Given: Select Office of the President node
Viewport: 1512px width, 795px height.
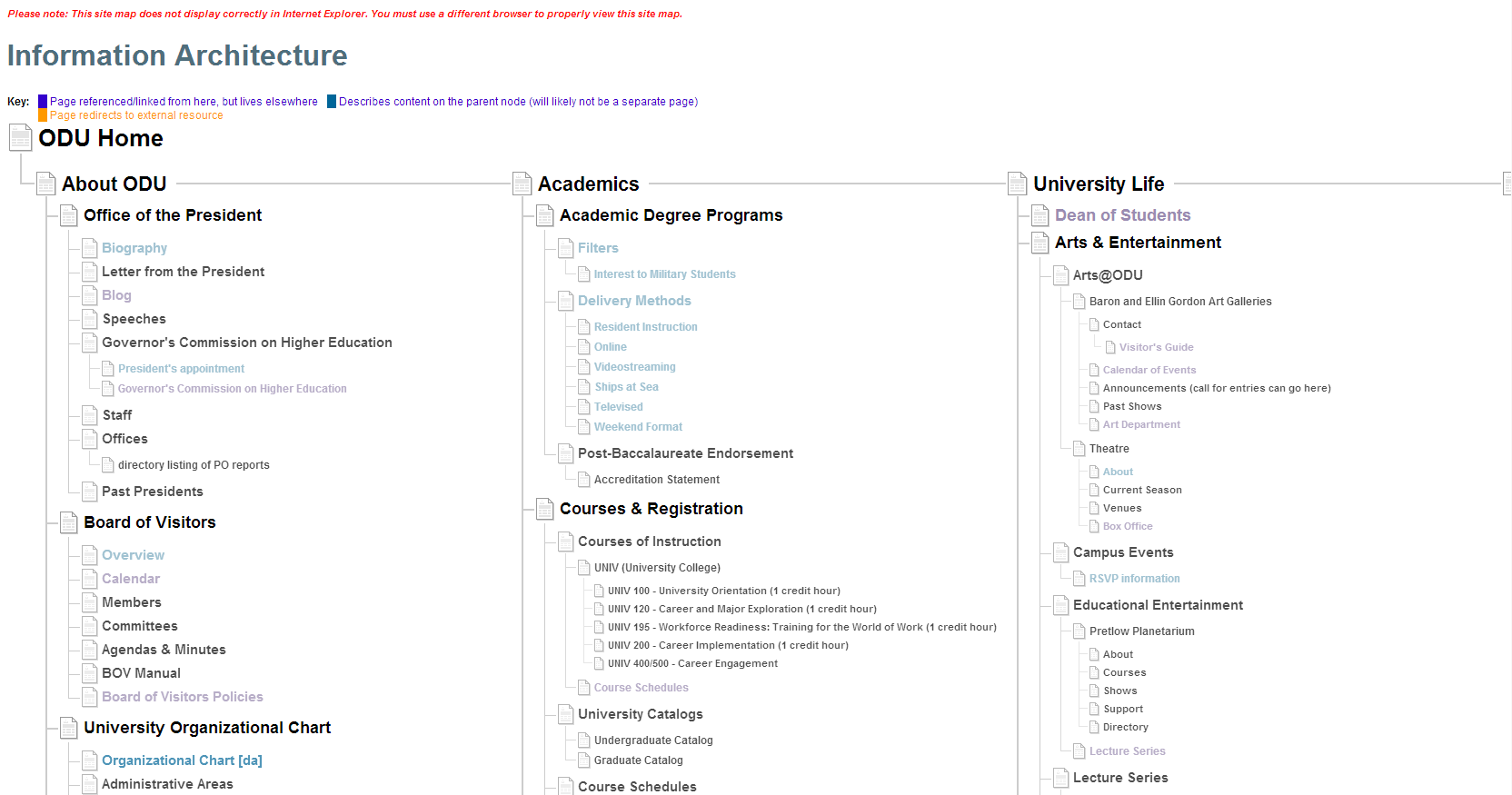Looking at the screenshot, I should click(173, 215).
